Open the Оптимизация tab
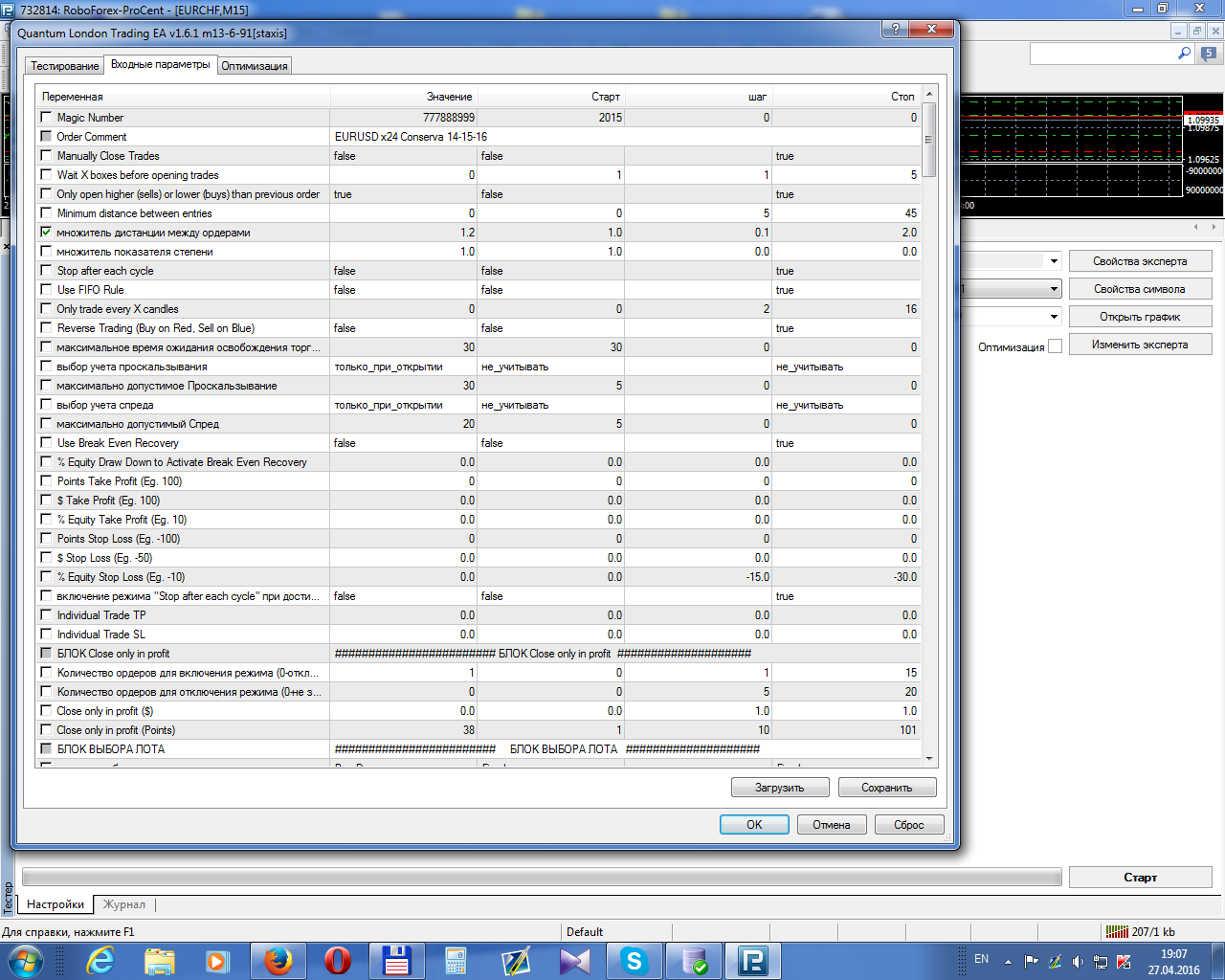This screenshot has width=1225, height=980. coord(255,66)
